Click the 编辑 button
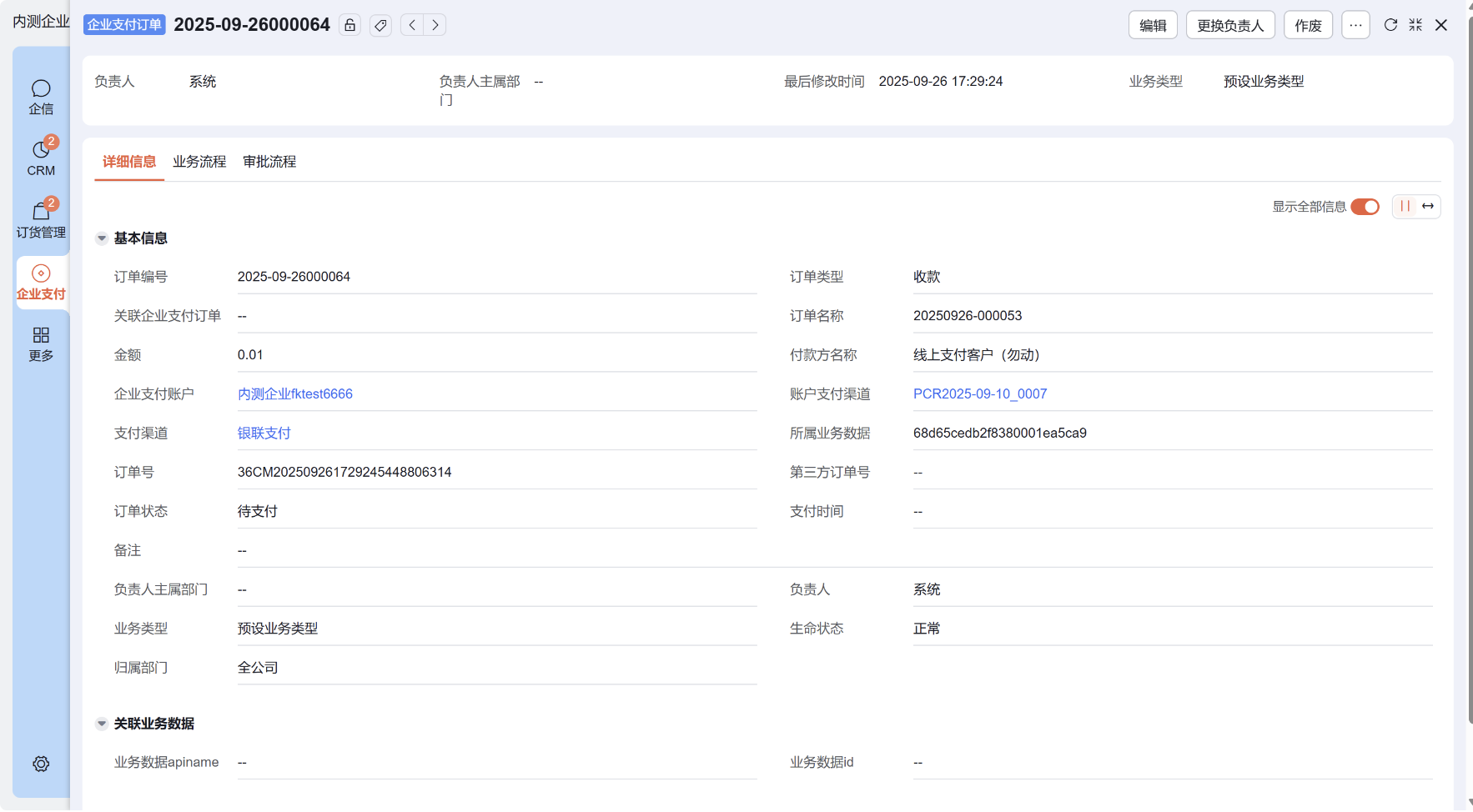The width and height of the screenshot is (1473, 812). coord(1153,25)
